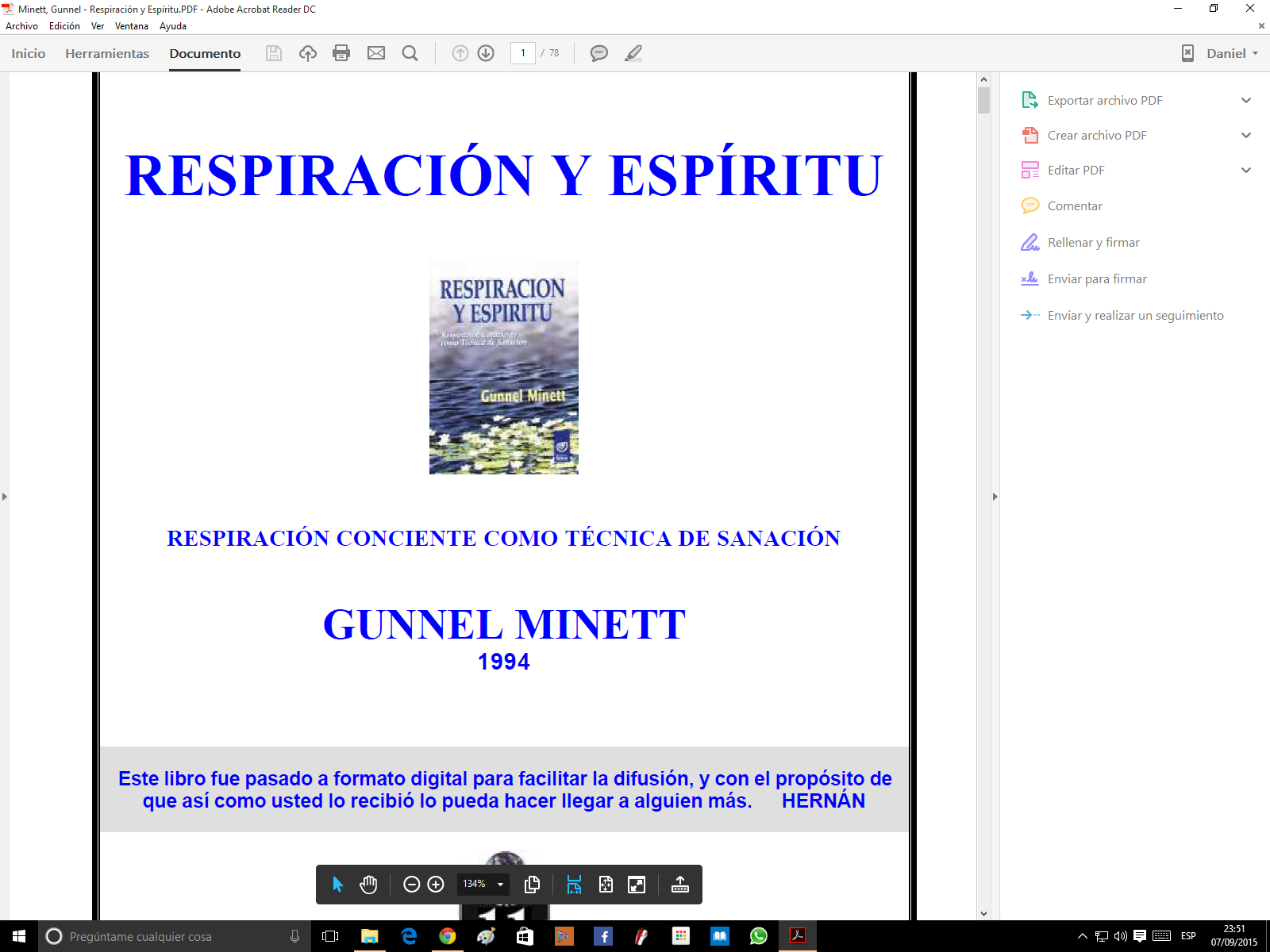Screen dimensions: 1270x952
Task: Switch to the Inicio tab
Action: (x=29, y=53)
